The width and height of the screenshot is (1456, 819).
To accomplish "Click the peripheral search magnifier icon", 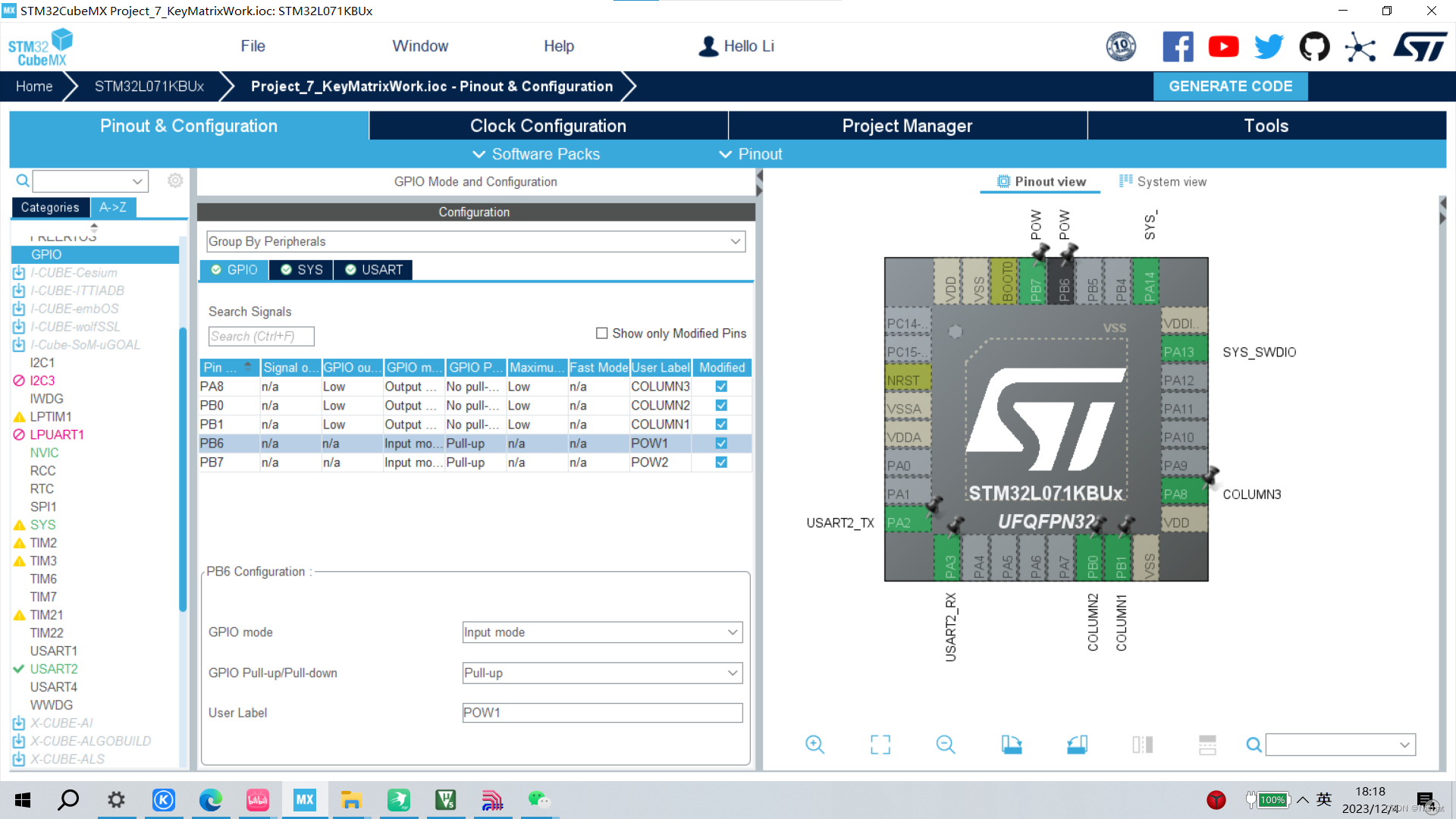I will (23, 180).
